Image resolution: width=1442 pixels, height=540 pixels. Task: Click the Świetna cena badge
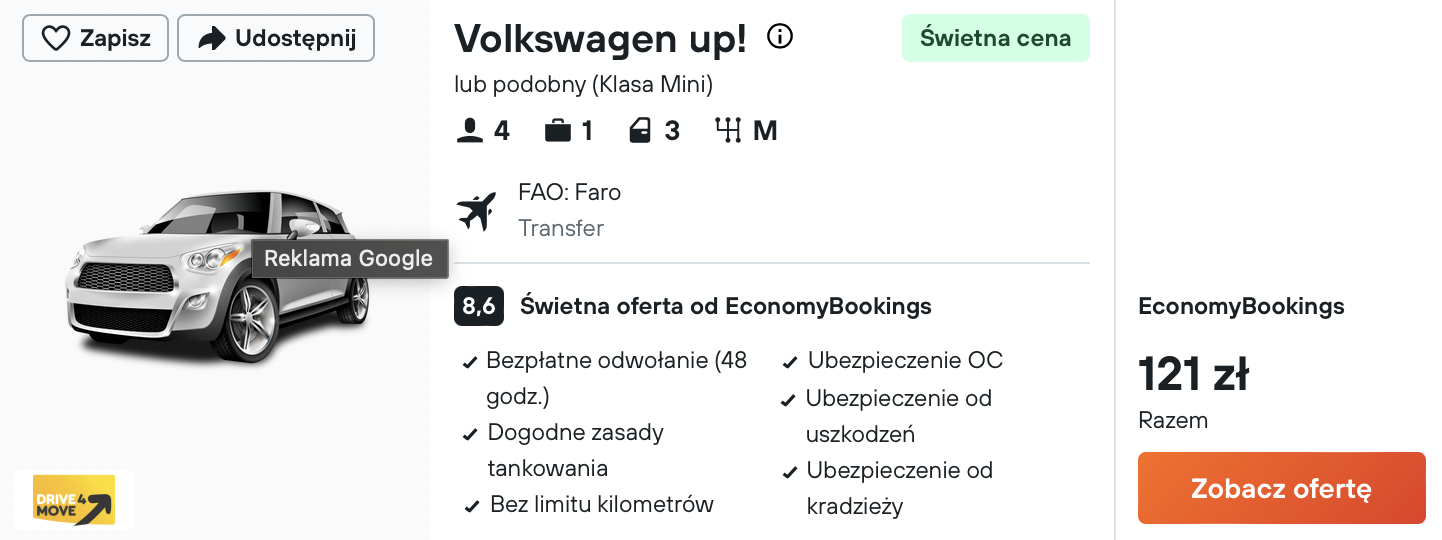(996, 38)
